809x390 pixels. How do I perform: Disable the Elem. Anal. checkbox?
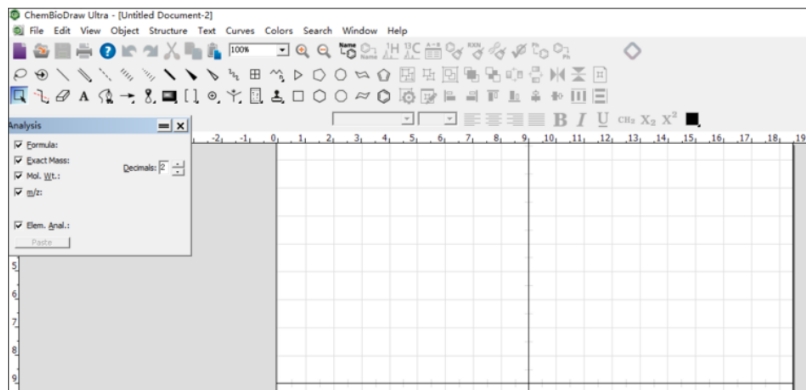tap(19, 225)
